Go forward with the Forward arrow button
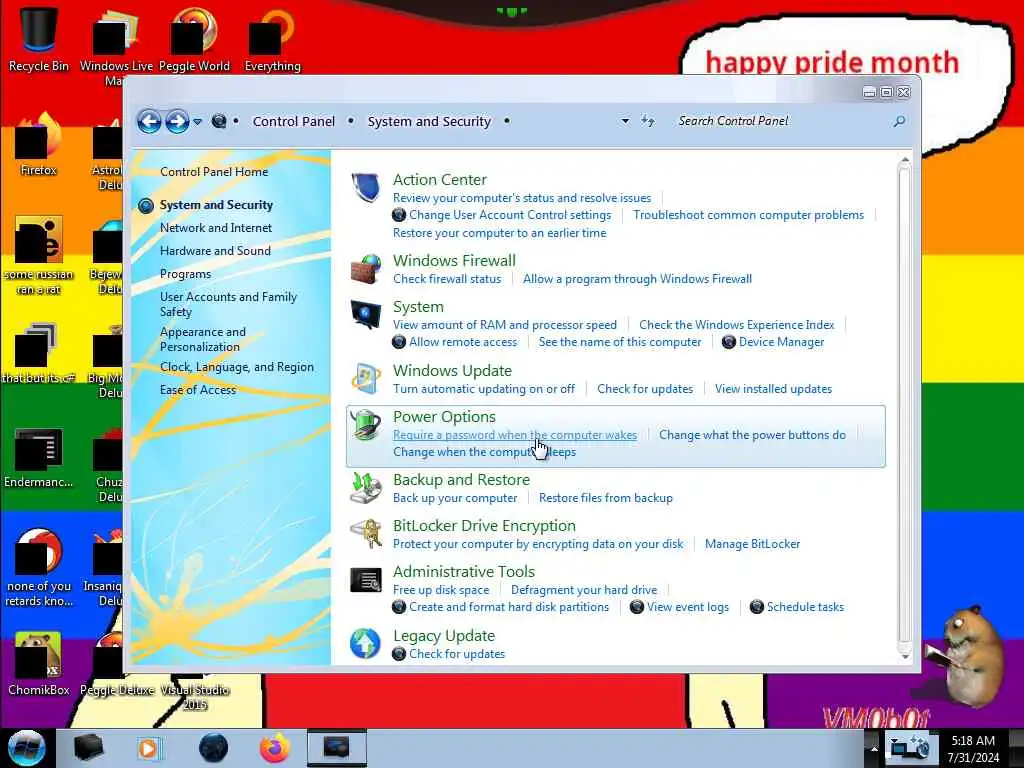 tap(177, 121)
